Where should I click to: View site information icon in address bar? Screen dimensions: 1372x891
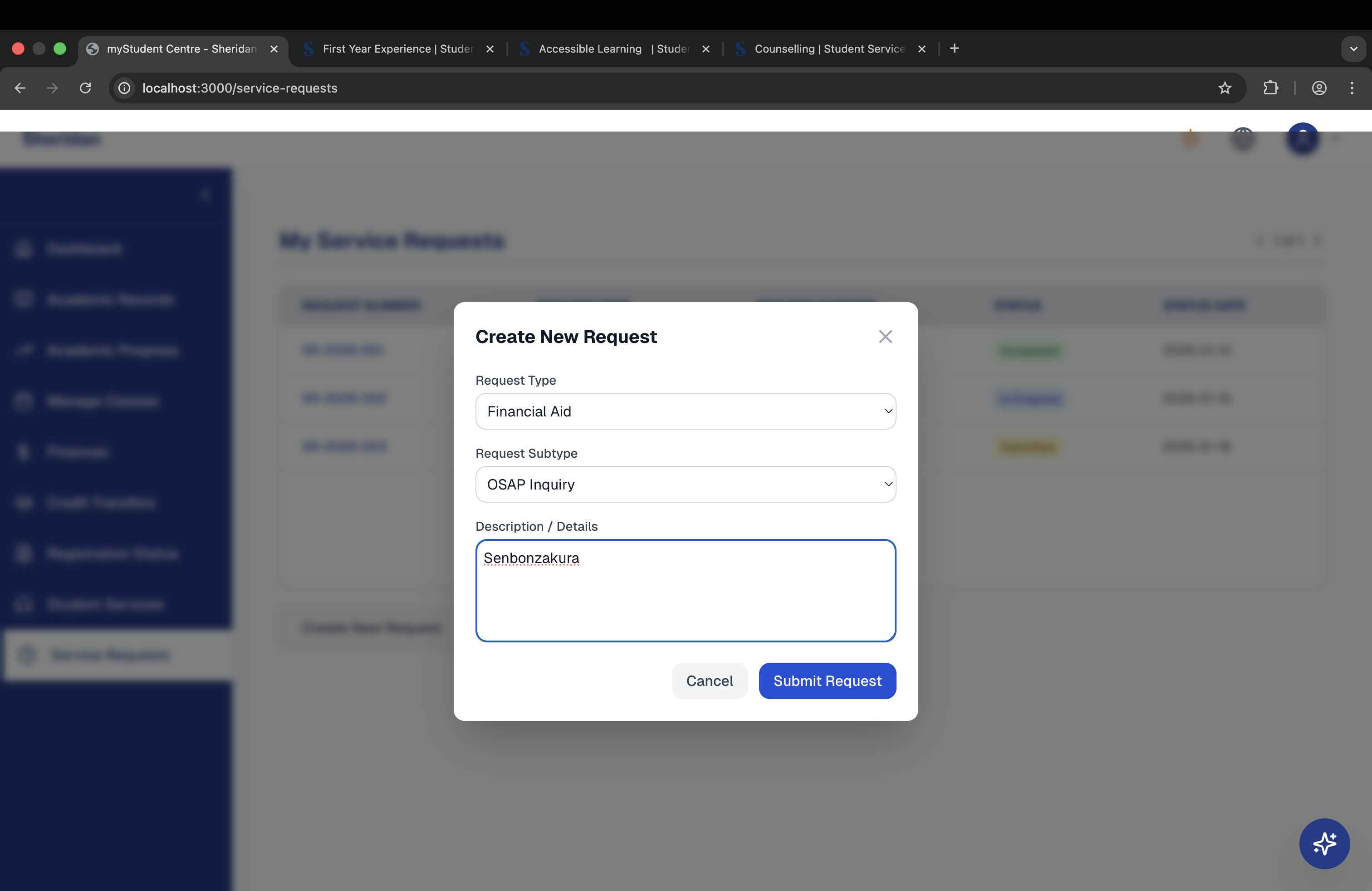pos(124,88)
